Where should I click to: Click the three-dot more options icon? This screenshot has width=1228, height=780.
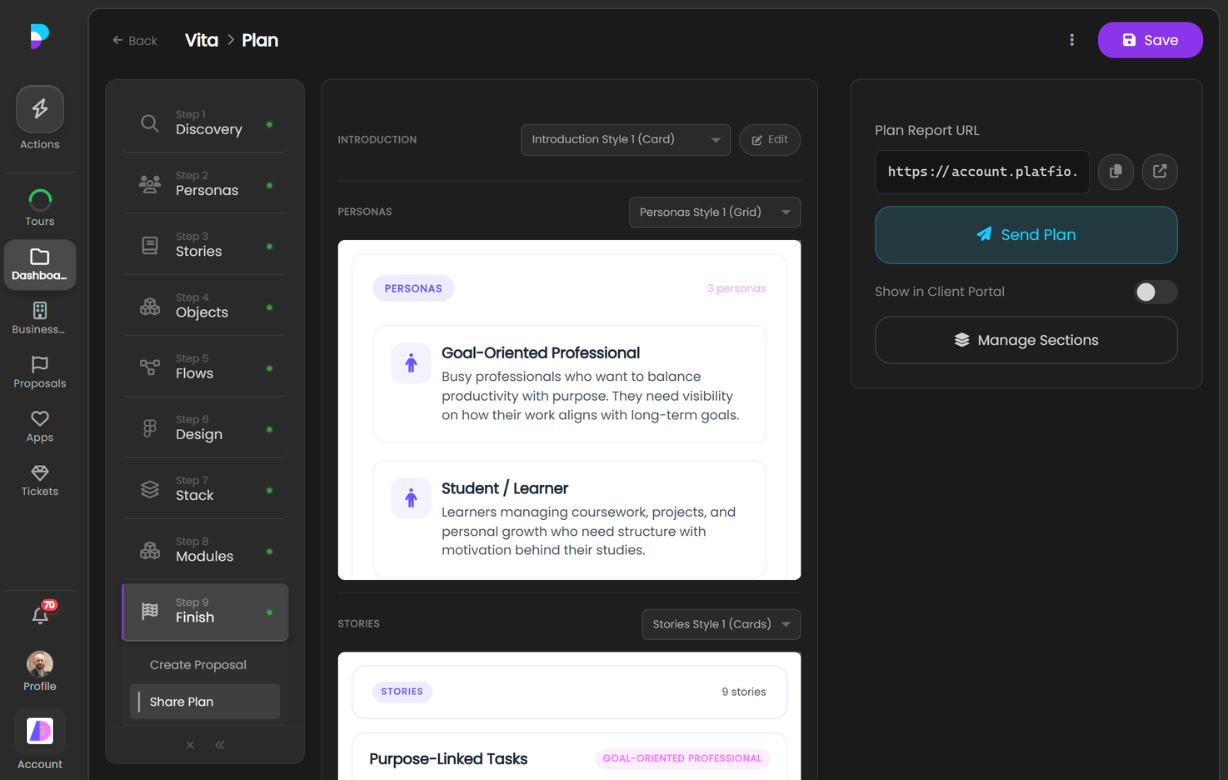tap(1072, 40)
